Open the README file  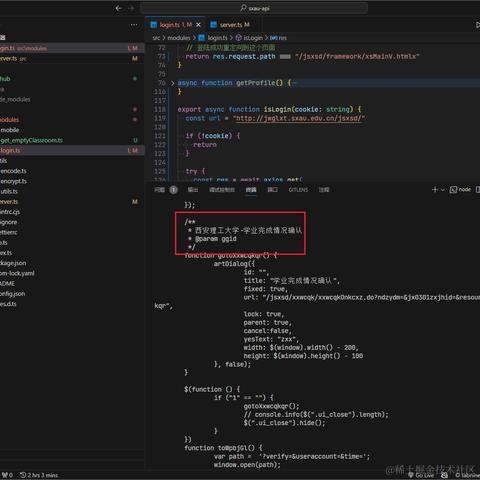pyautogui.click(x=72, y=284)
